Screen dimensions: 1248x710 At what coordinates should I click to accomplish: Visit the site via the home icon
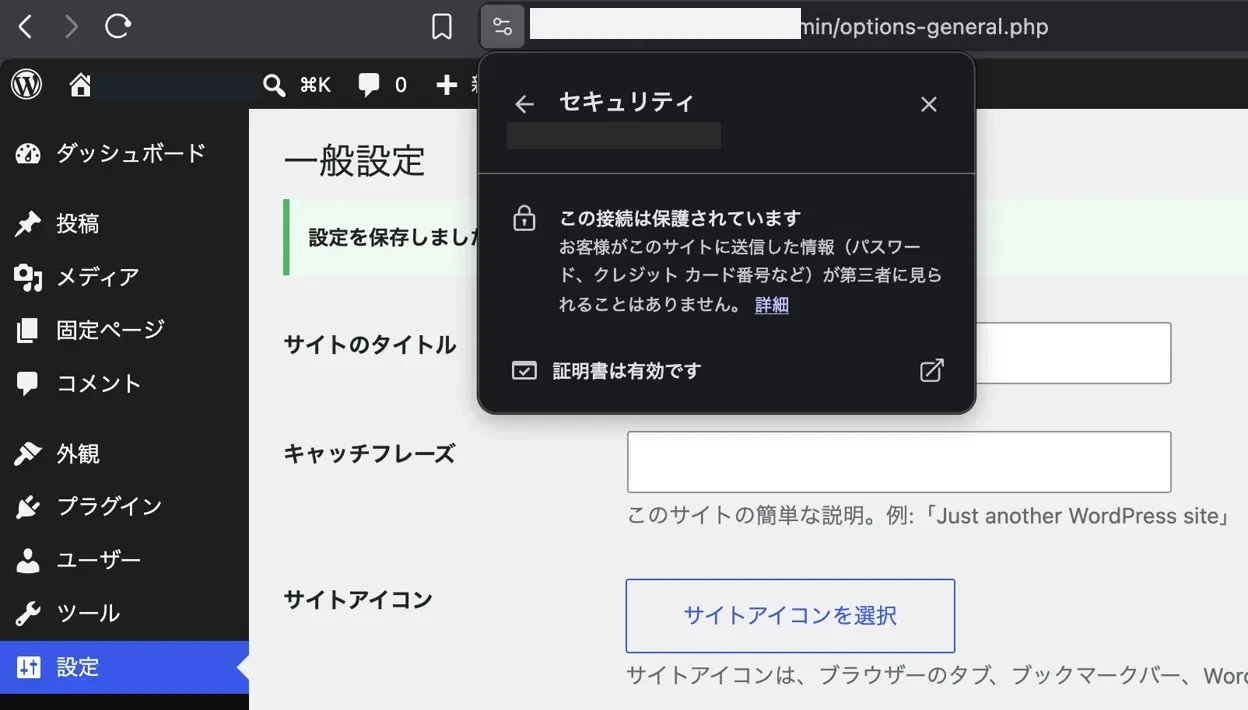pos(80,85)
